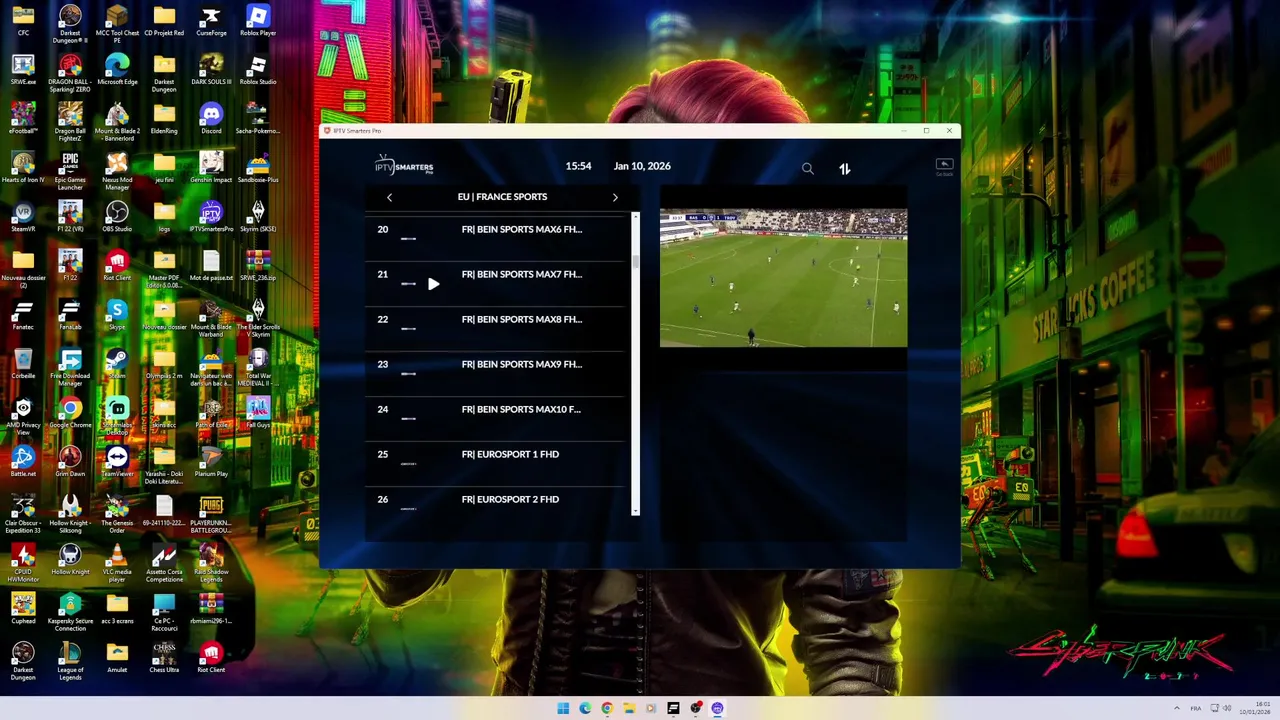Open the OBS Studio desktop icon

coord(117,217)
